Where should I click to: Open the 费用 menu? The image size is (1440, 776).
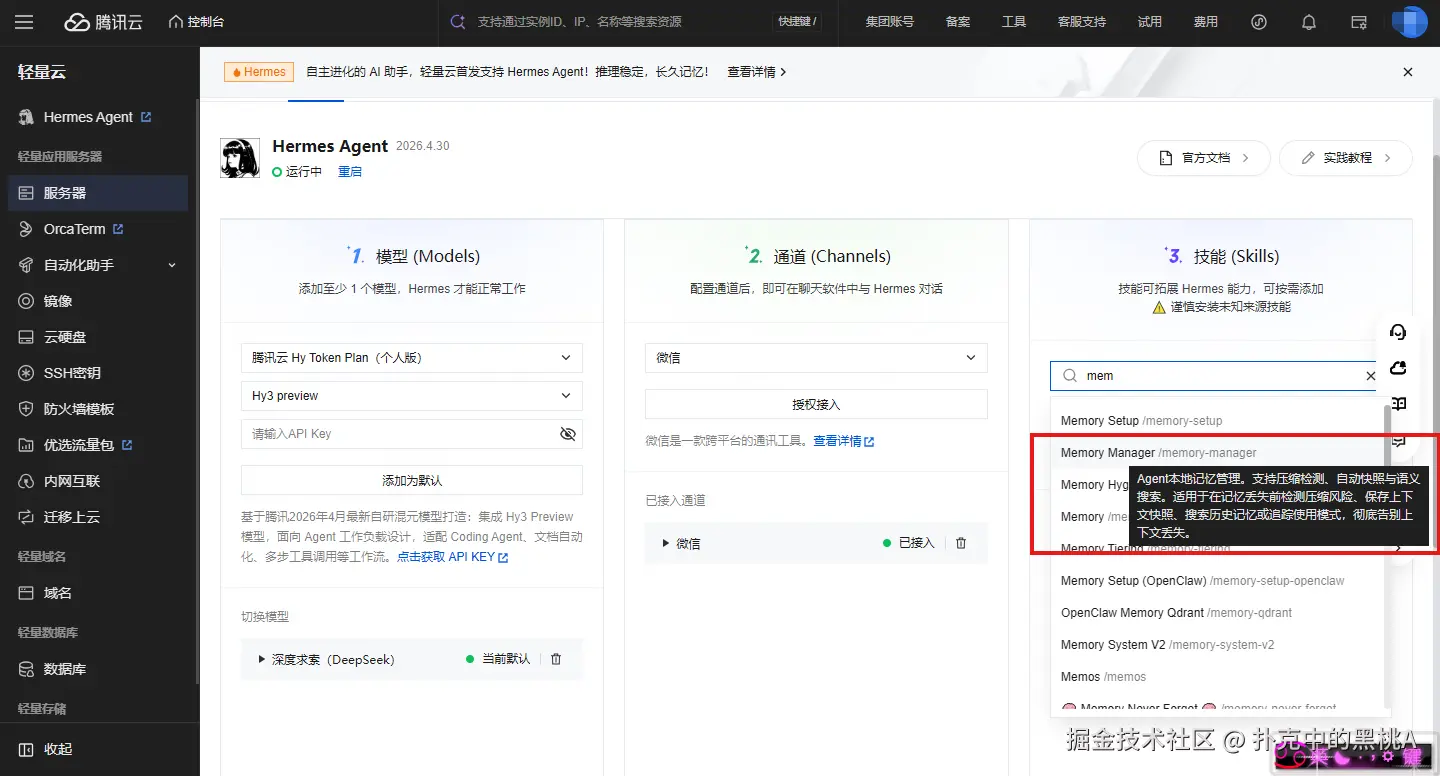(x=1206, y=22)
